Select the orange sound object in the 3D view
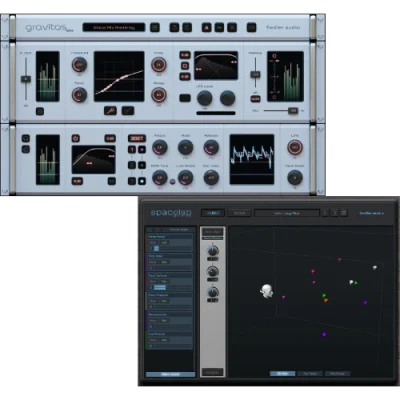This screenshot has width=400, height=400. pyautogui.click(x=326, y=300)
